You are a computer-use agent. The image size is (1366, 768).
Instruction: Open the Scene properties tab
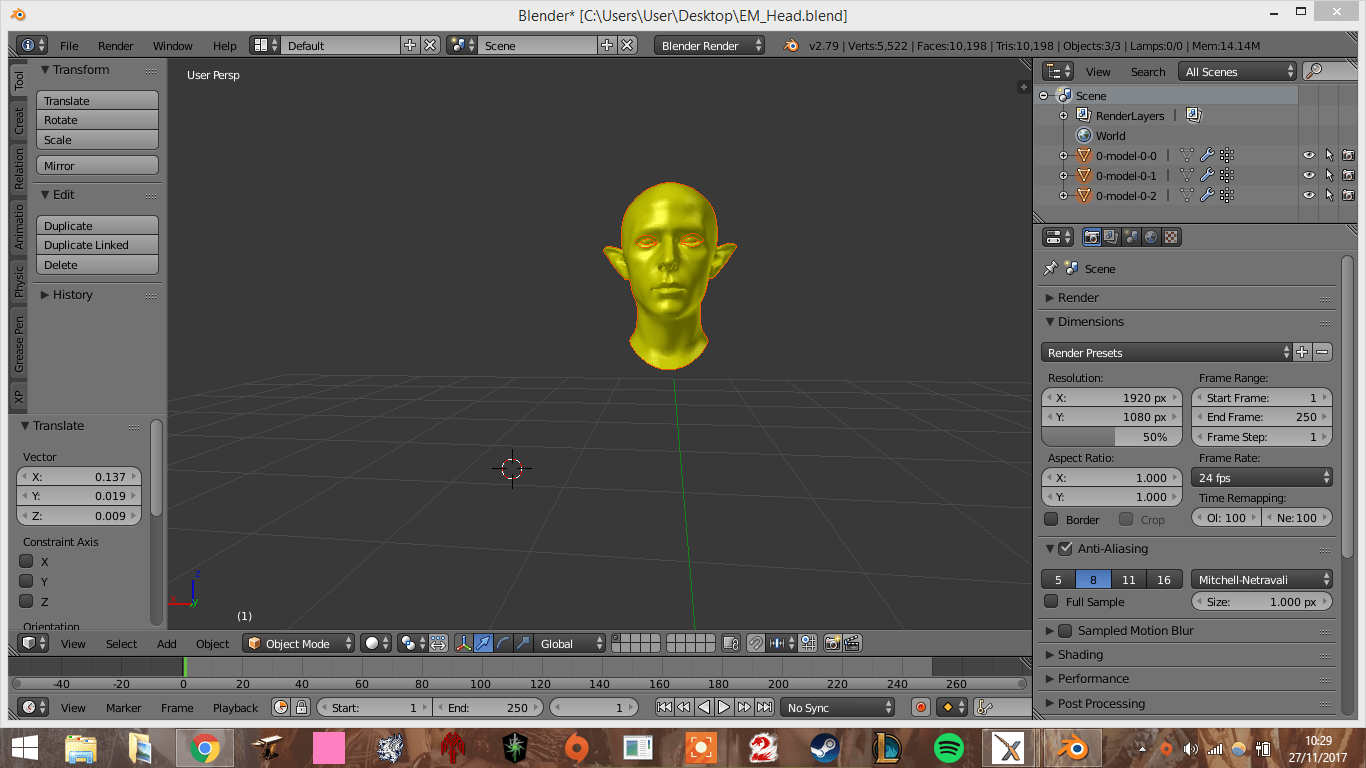[1130, 236]
